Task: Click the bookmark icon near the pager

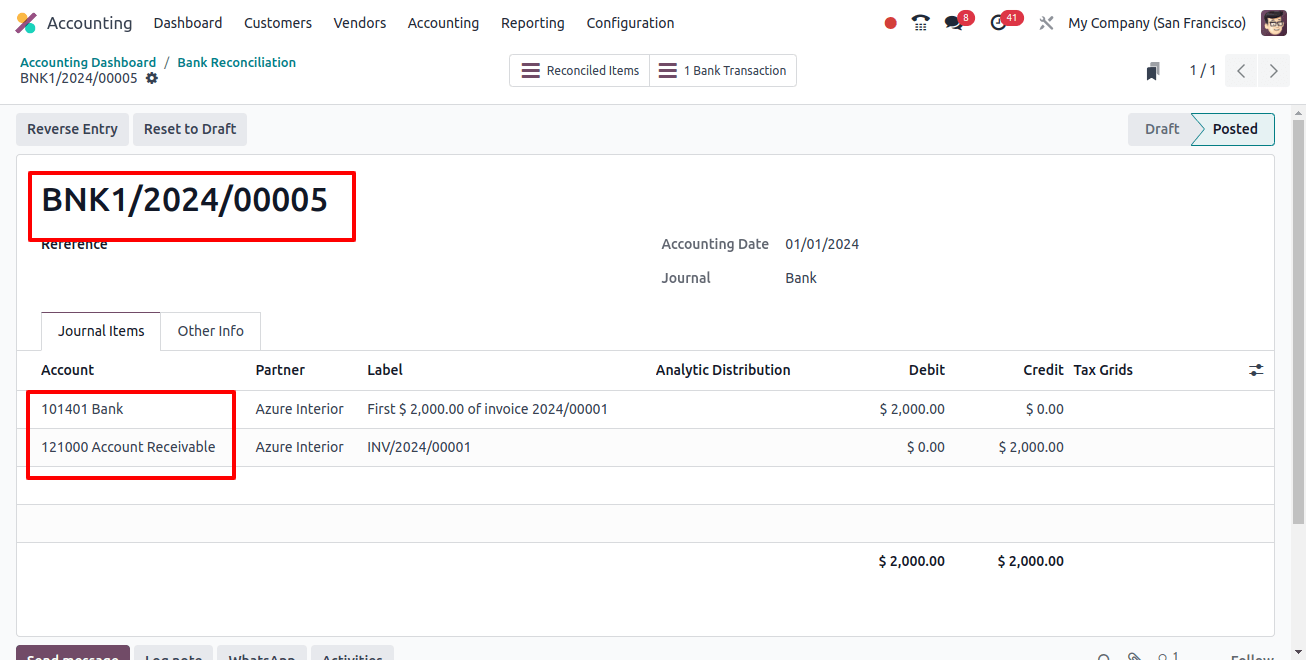Action: coord(1153,71)
